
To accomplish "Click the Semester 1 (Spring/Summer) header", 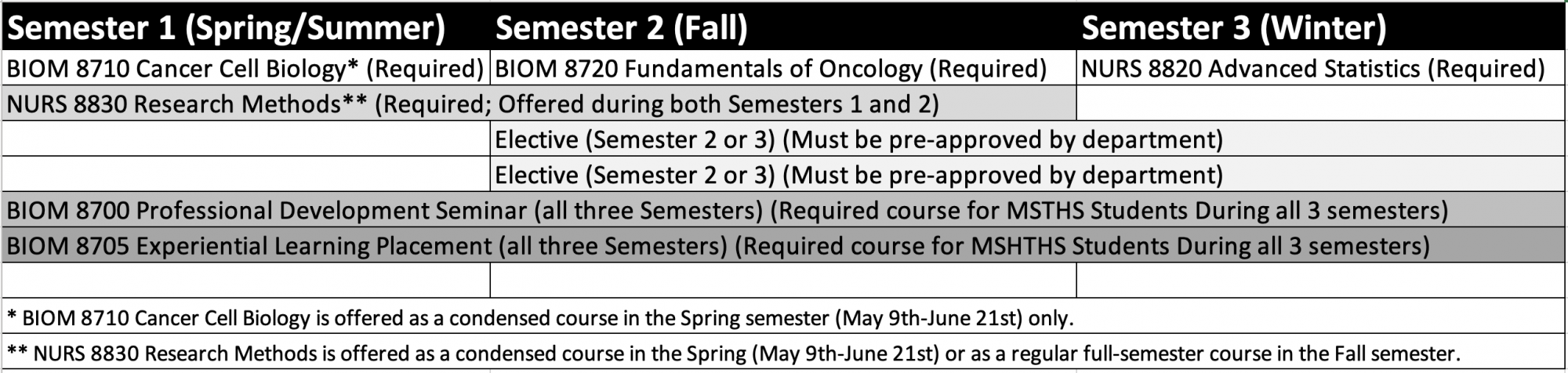I will click(x=226, y=29).
